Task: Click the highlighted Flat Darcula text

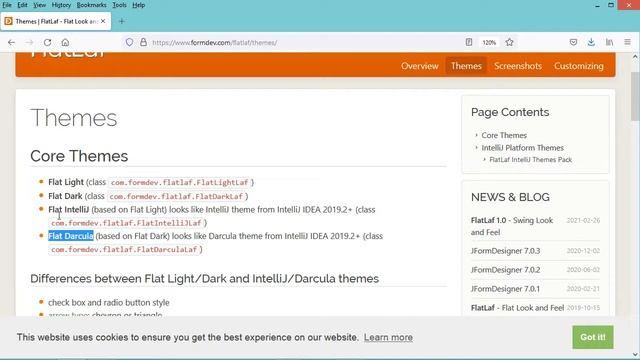Action: [71, 236]
